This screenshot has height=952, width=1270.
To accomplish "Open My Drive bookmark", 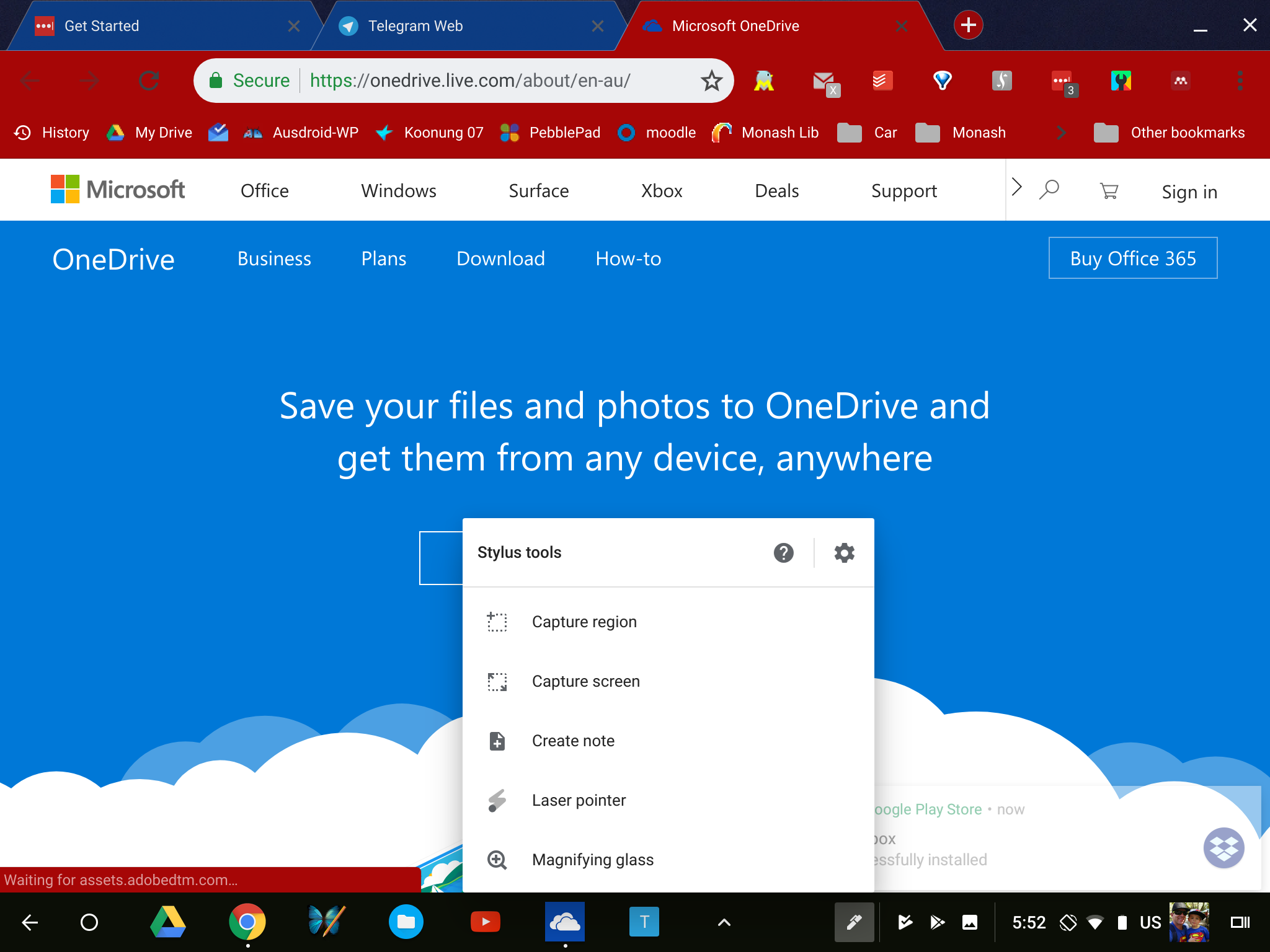I will click(149, 133).
